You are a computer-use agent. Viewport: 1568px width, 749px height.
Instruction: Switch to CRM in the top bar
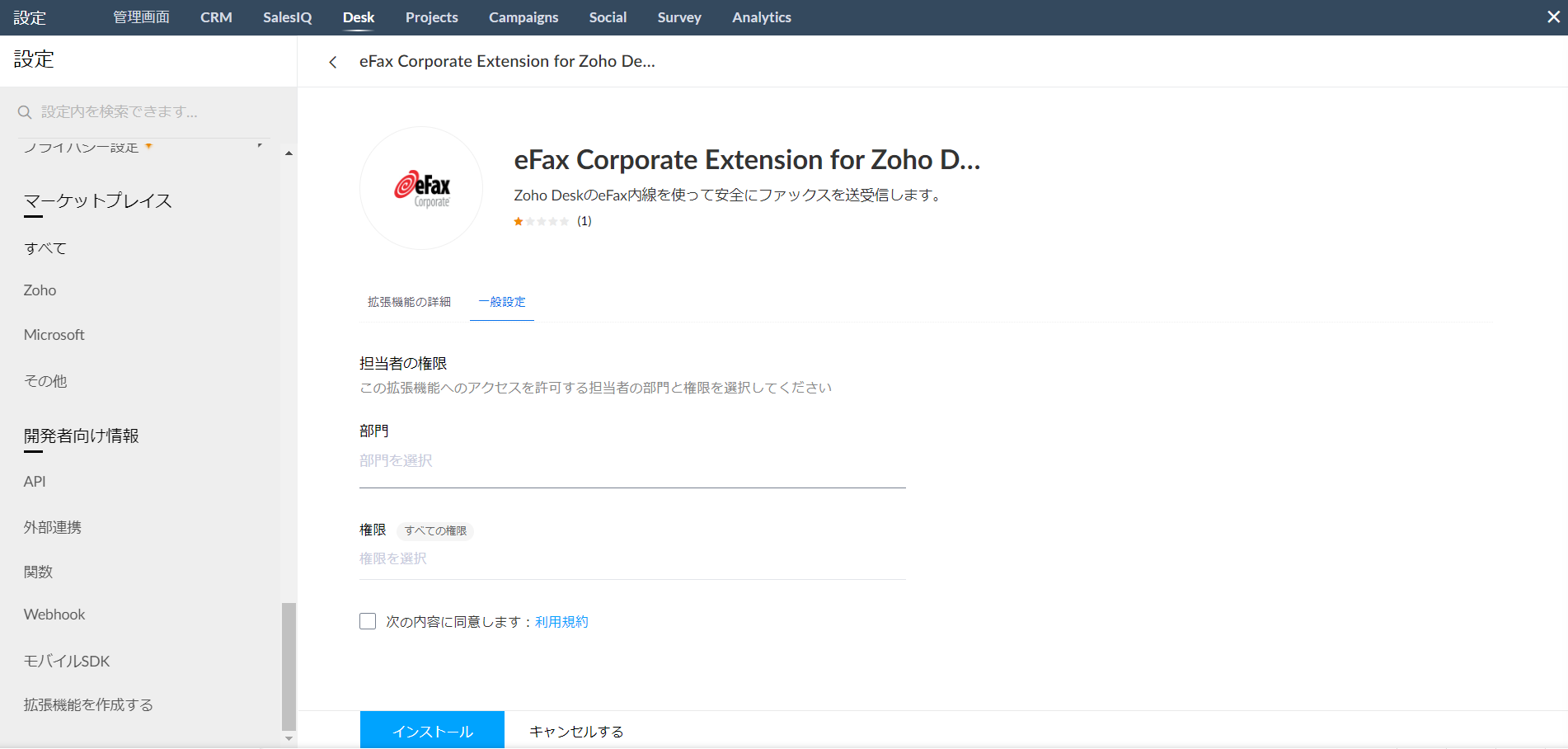click(x=216, y=17)
